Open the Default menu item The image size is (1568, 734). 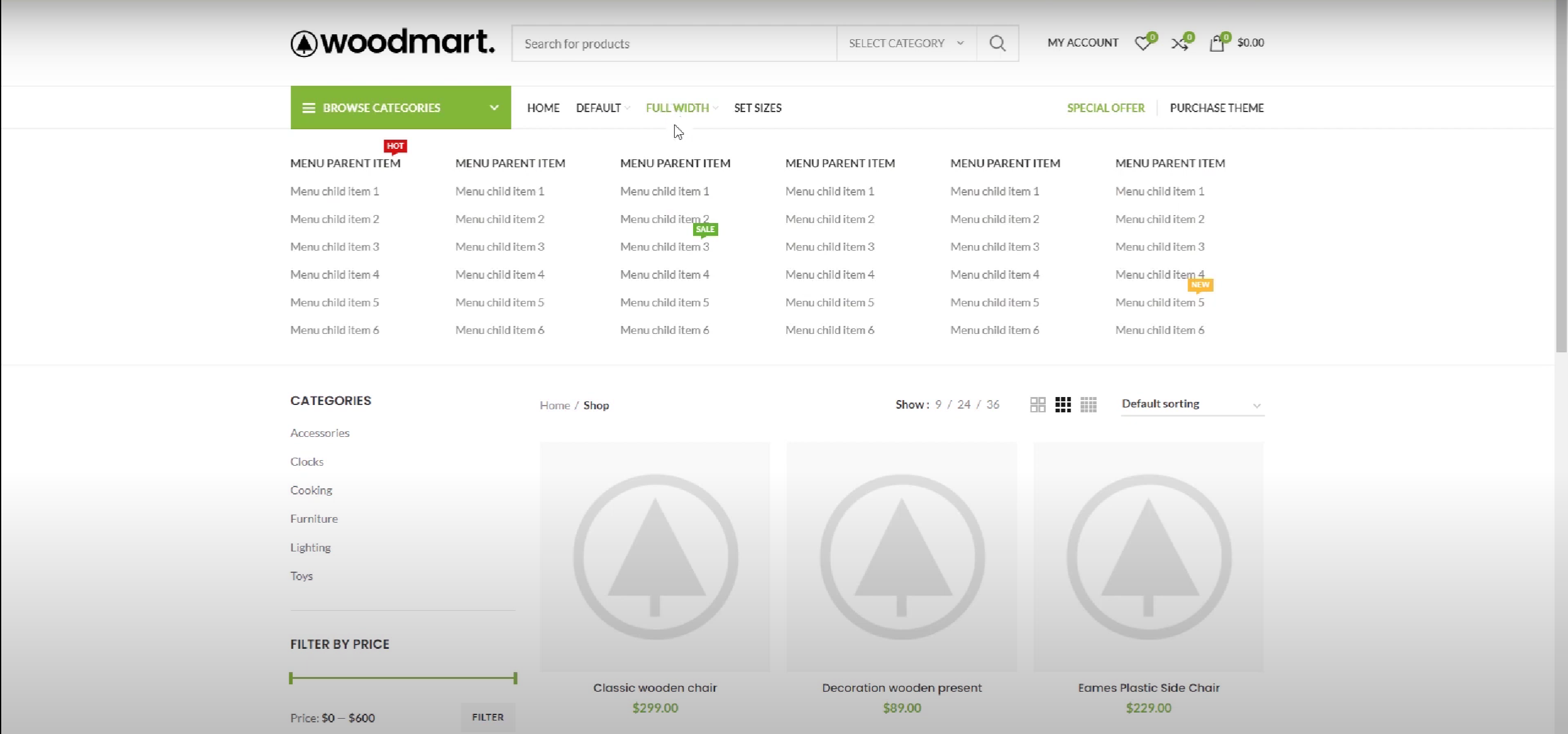click(598, 107)
